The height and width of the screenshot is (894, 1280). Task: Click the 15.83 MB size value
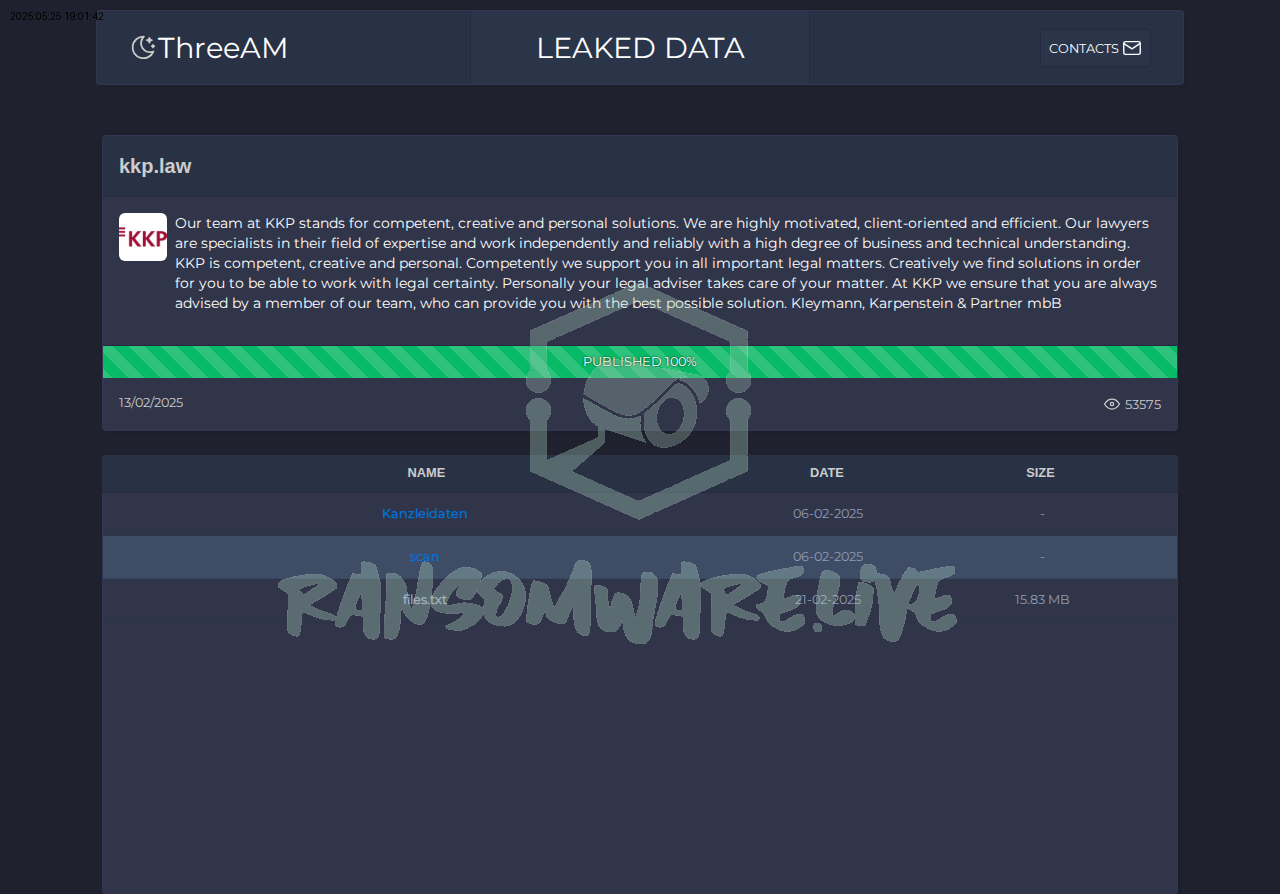coord(1042,599)
